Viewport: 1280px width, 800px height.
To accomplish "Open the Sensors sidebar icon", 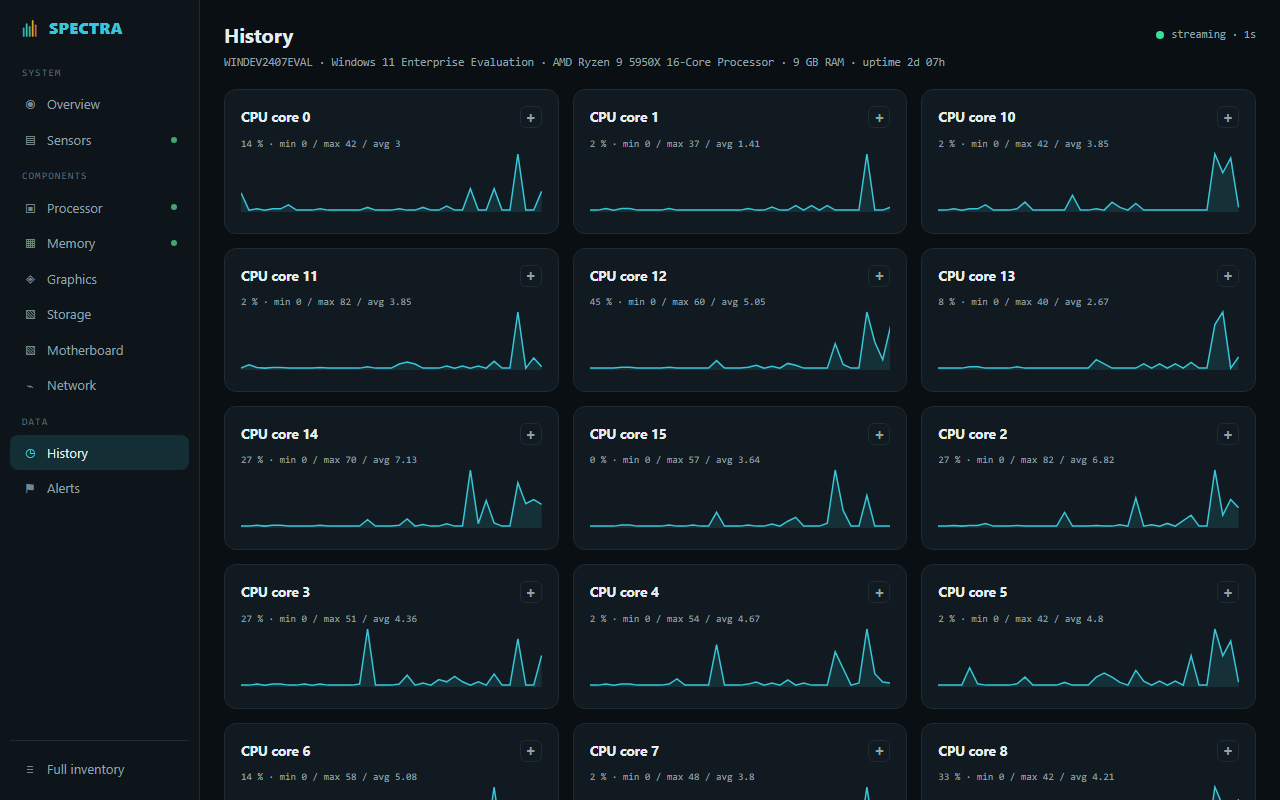I will (30, 140).
